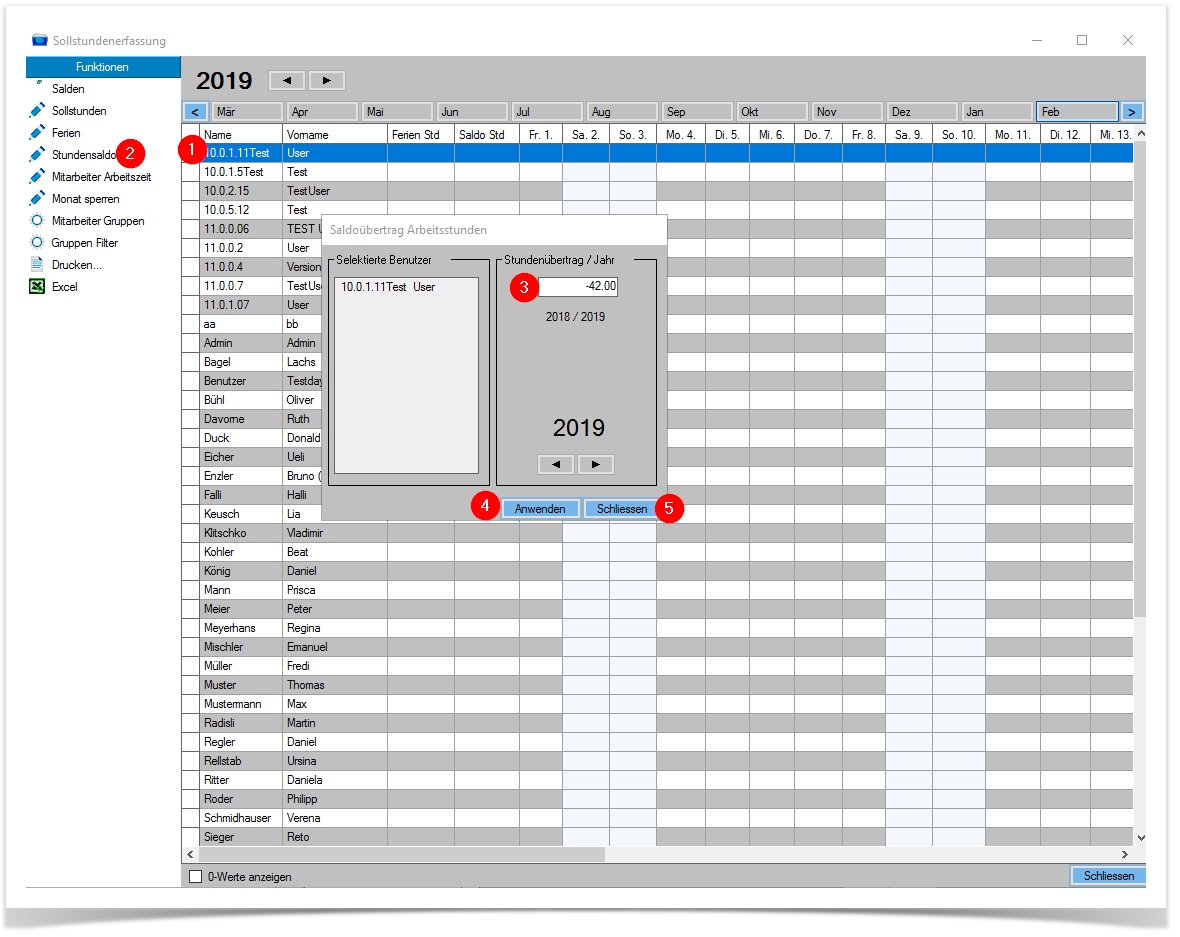This screenshot has height=937, width=1180.
Task: Select the Okt month tab
Action: coord(771,112)
